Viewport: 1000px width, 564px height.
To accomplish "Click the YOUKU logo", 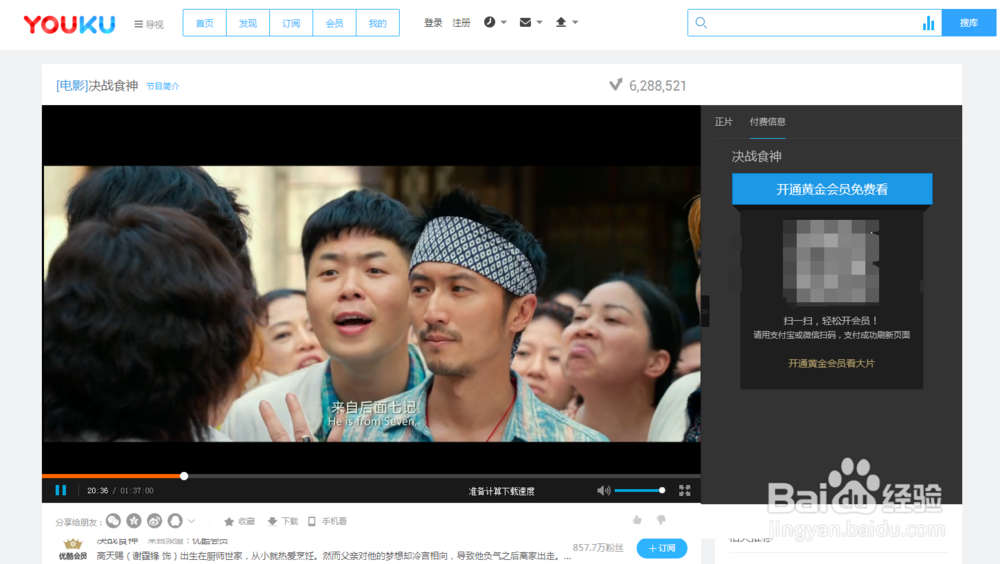I will click(70, 24).
